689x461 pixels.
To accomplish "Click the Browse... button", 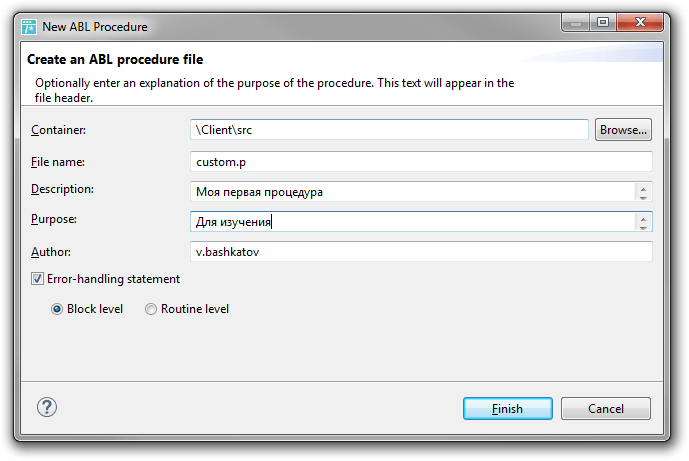I will [623, 130].
